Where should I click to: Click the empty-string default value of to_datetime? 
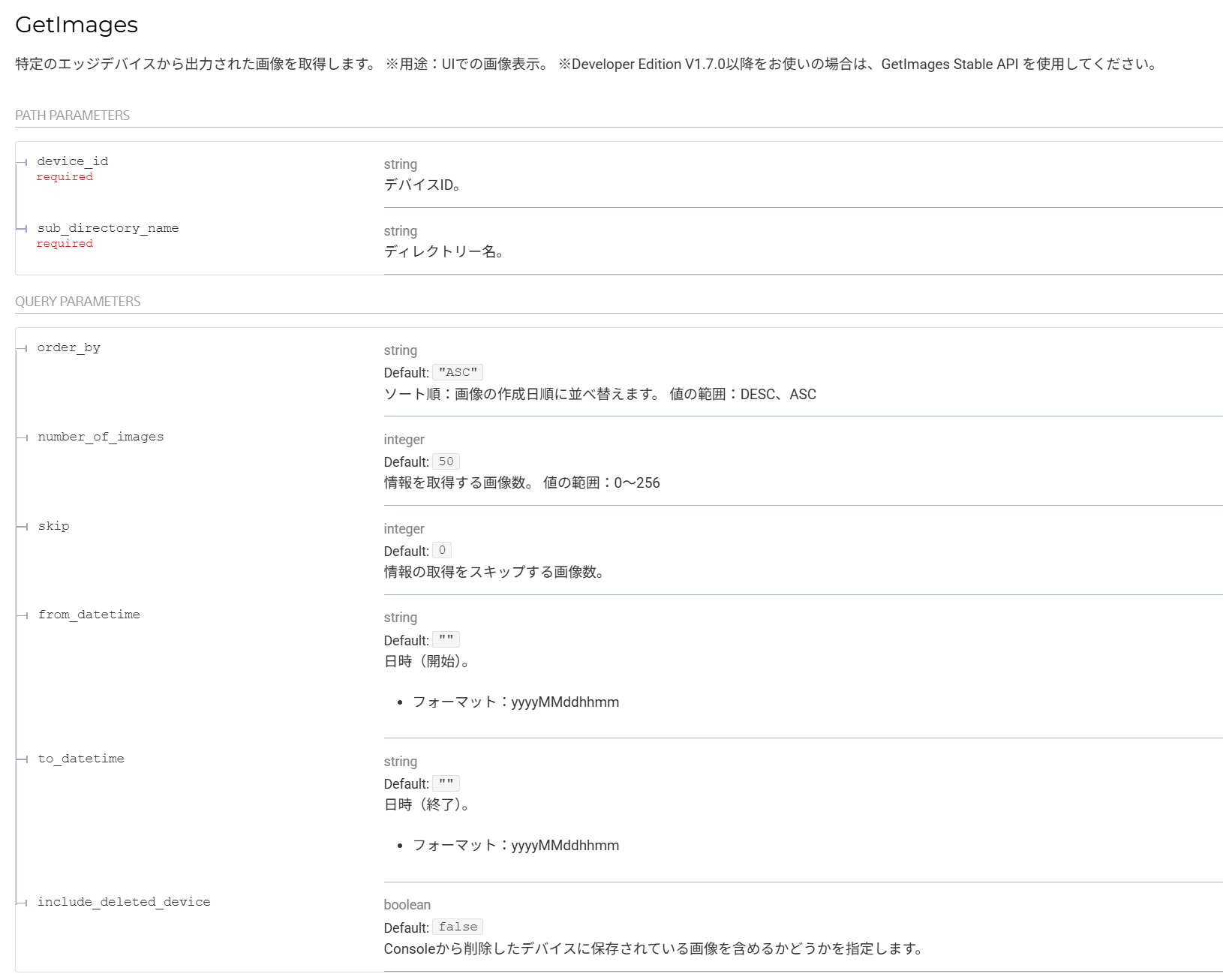tap(446, 783)
